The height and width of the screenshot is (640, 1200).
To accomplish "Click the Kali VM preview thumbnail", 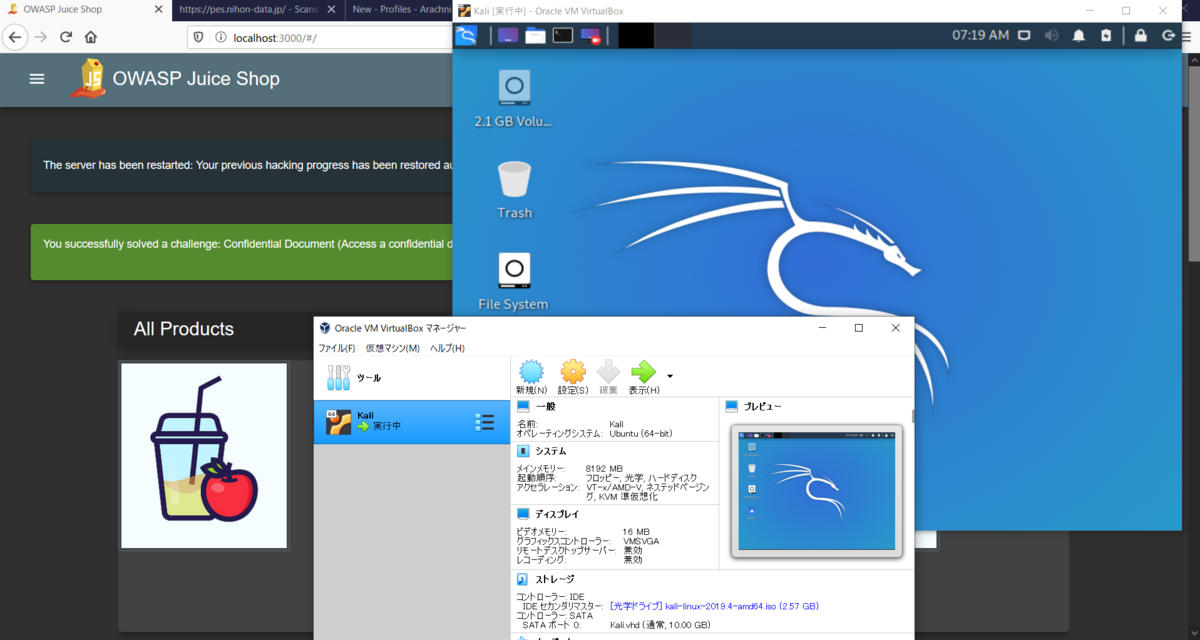I will (816, 491).
